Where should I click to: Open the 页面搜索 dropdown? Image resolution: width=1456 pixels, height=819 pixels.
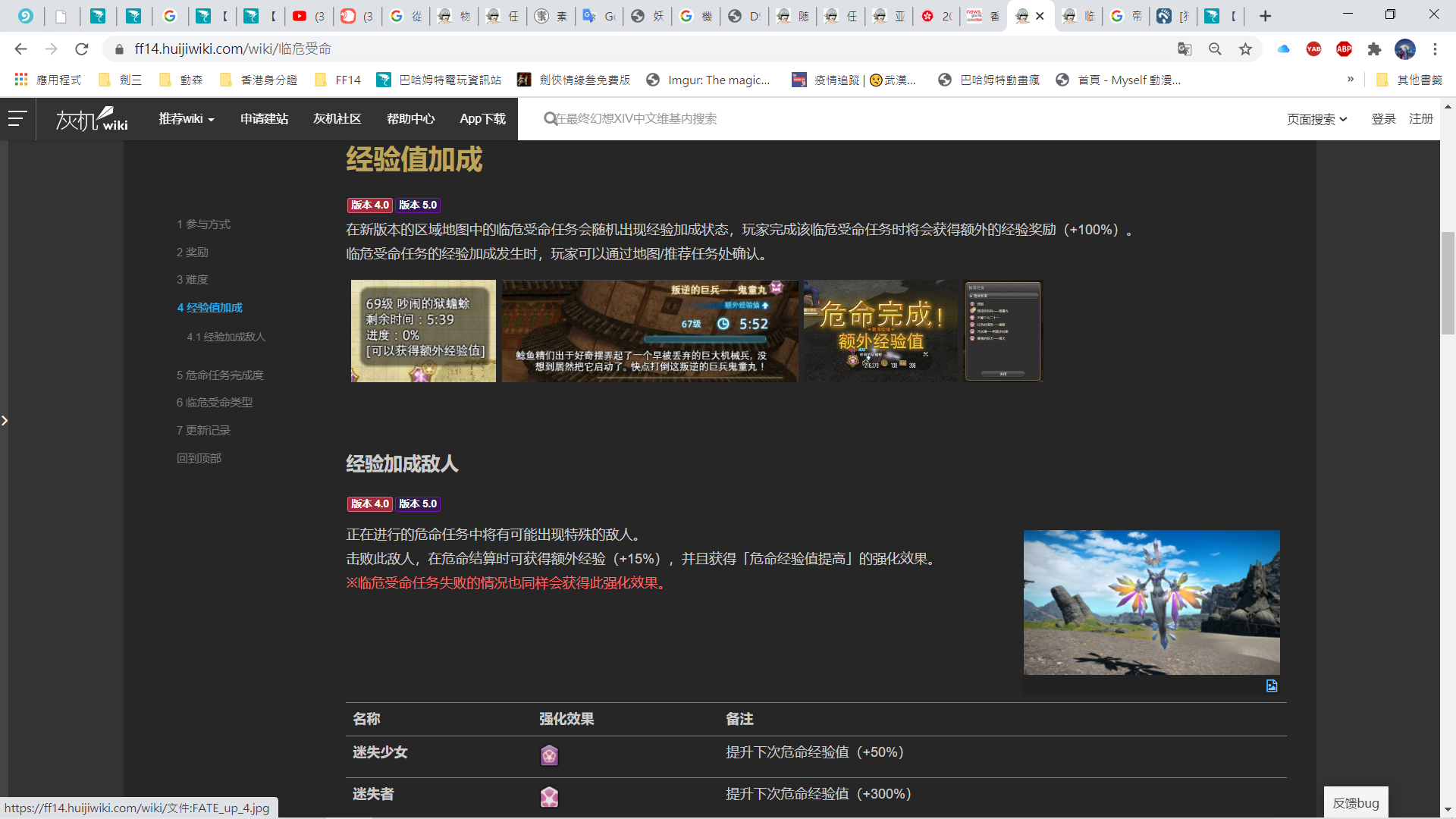(1317, 119)
